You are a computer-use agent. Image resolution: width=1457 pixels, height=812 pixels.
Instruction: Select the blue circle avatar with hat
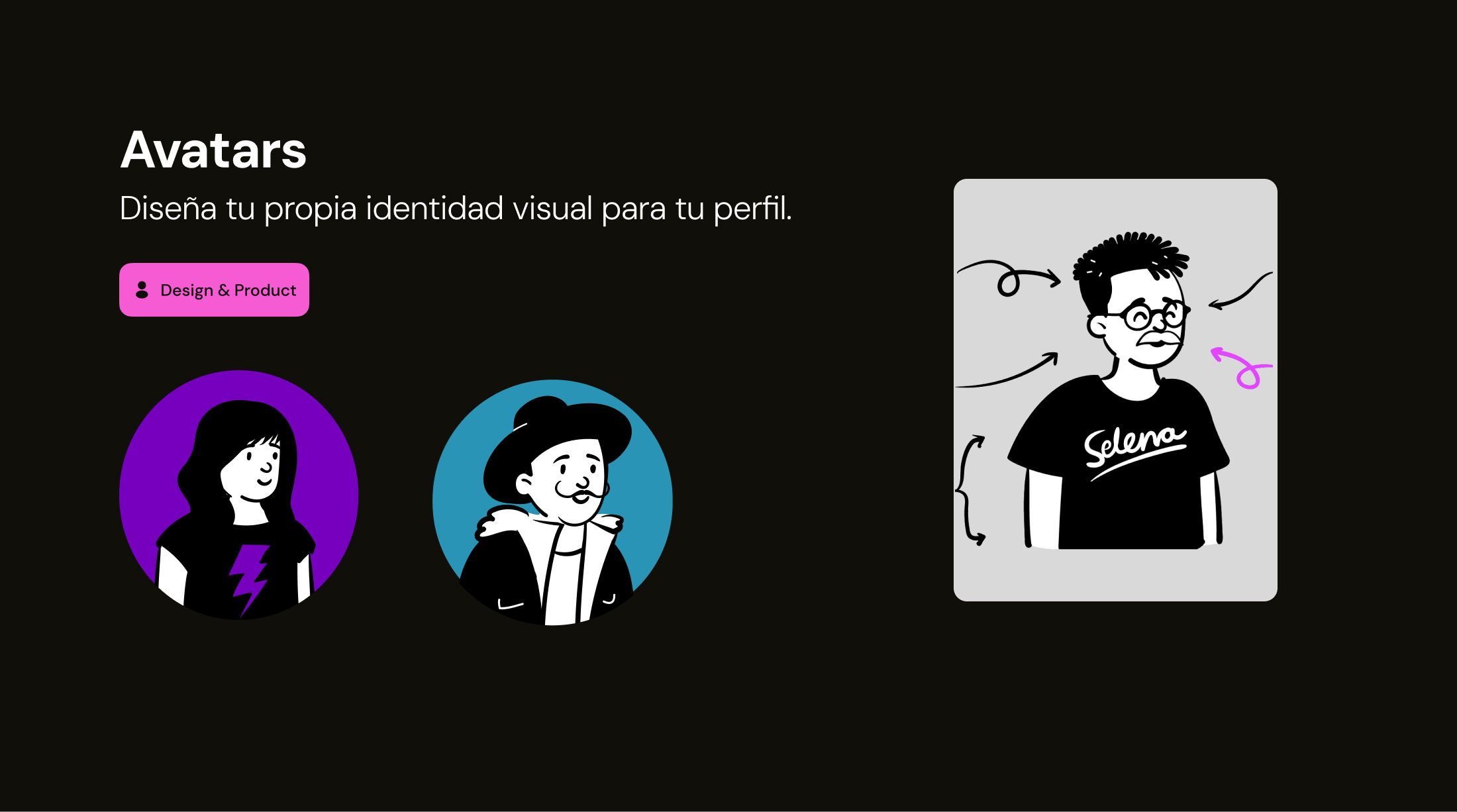552,502
